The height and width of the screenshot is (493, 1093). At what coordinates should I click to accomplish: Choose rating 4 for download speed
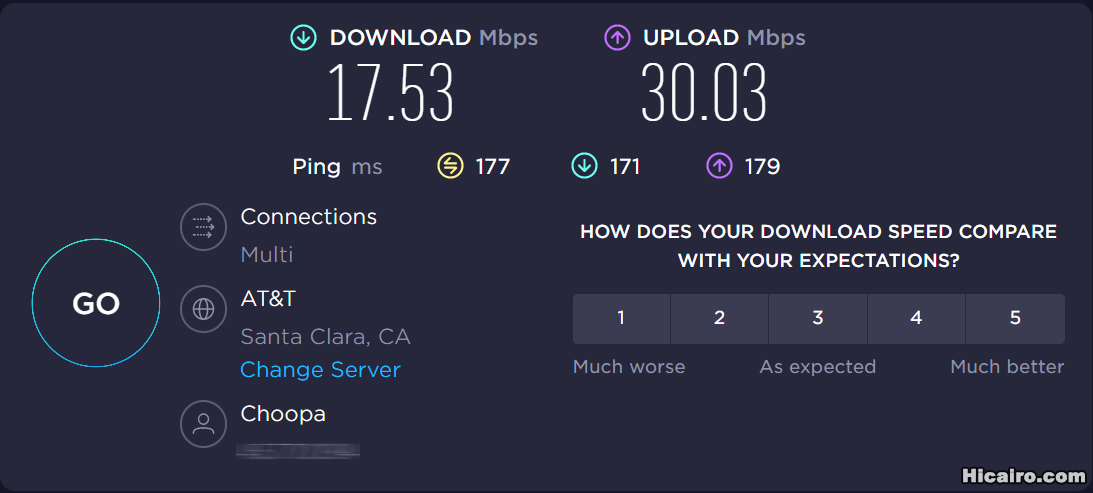click(x=917, y=319)
